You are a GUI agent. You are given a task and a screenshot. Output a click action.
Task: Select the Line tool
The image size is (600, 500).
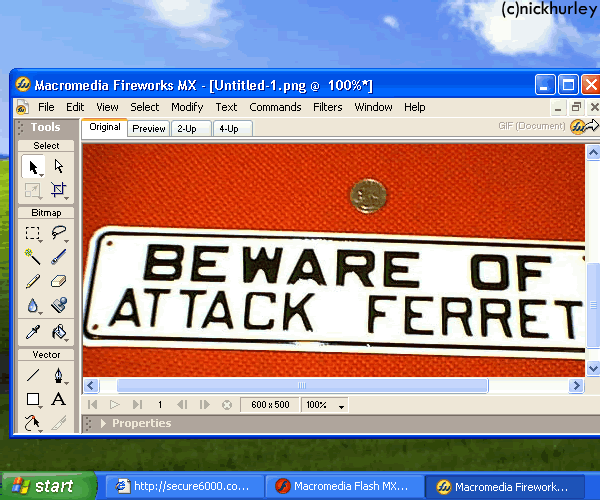[x=33, y=375]
